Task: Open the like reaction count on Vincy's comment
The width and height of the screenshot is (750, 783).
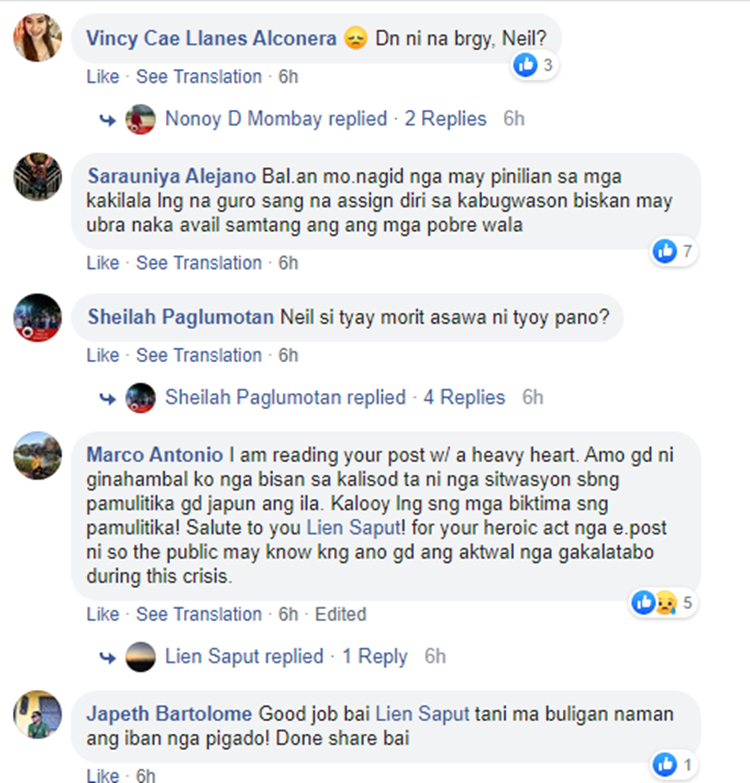Action: pos(534,65)
